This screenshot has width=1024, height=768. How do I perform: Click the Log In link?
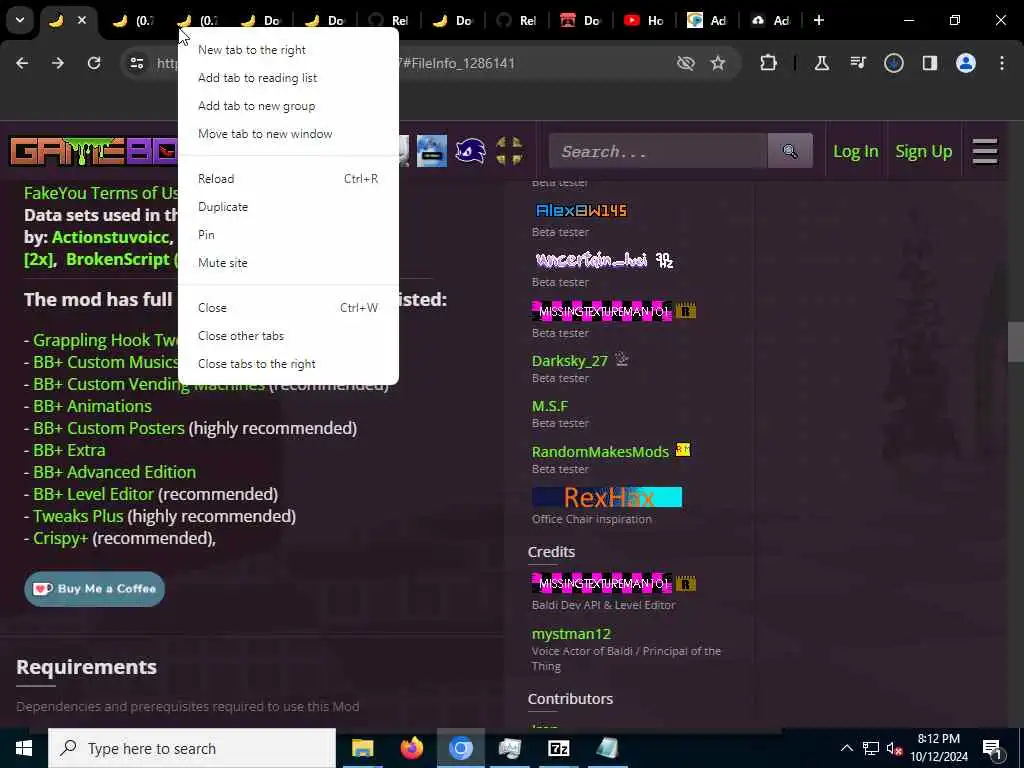(x=856, y=152)
